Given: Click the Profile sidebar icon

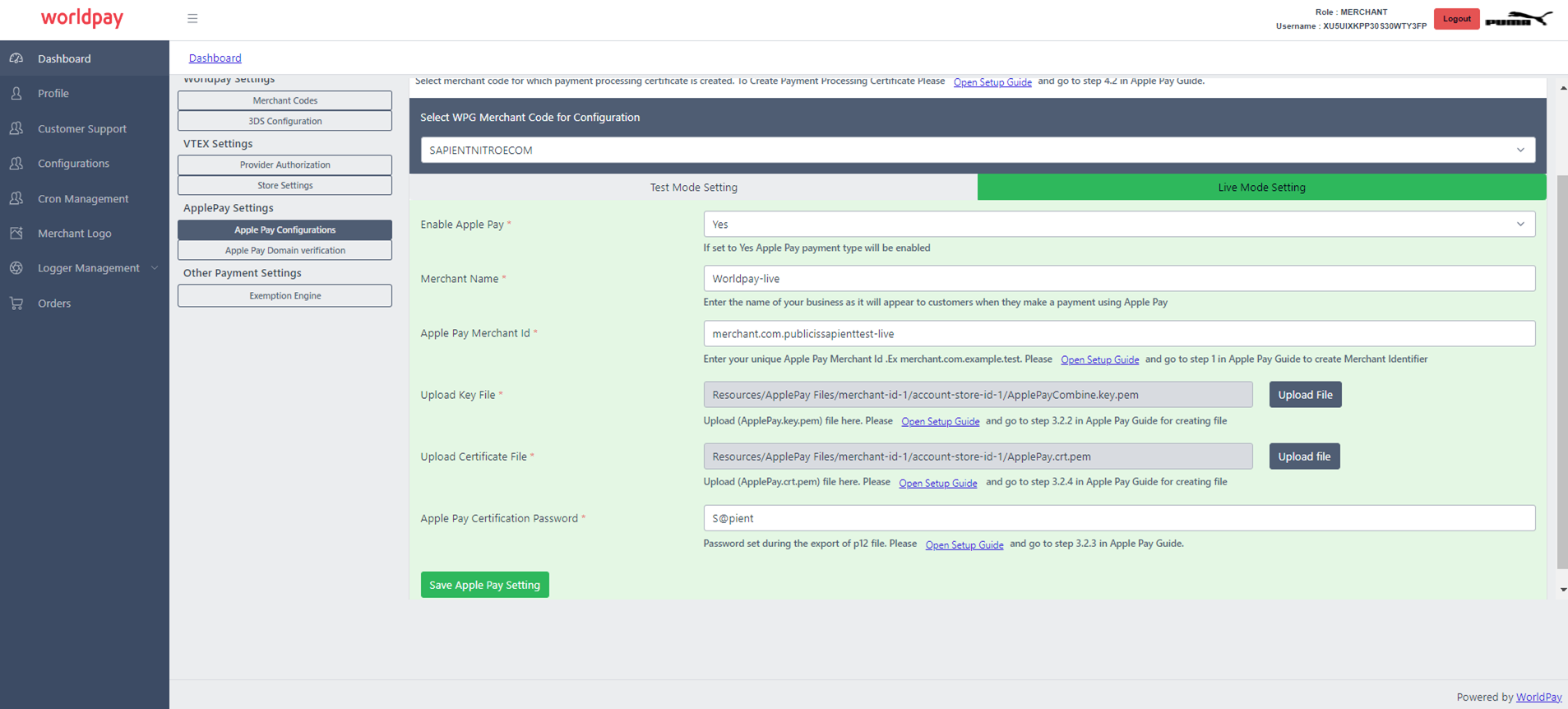Looking at the screenshot, I should click(16, 94).
